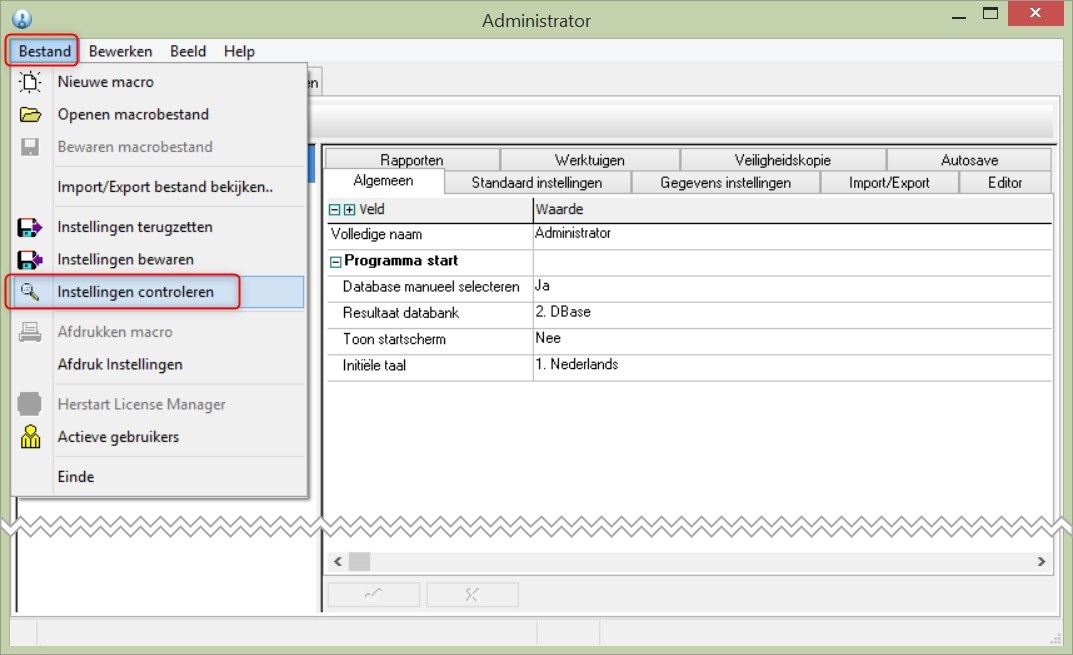1073x655 pixels.
Task: Click the gray Herstart License Manager icon
Action: coord(29,404)
